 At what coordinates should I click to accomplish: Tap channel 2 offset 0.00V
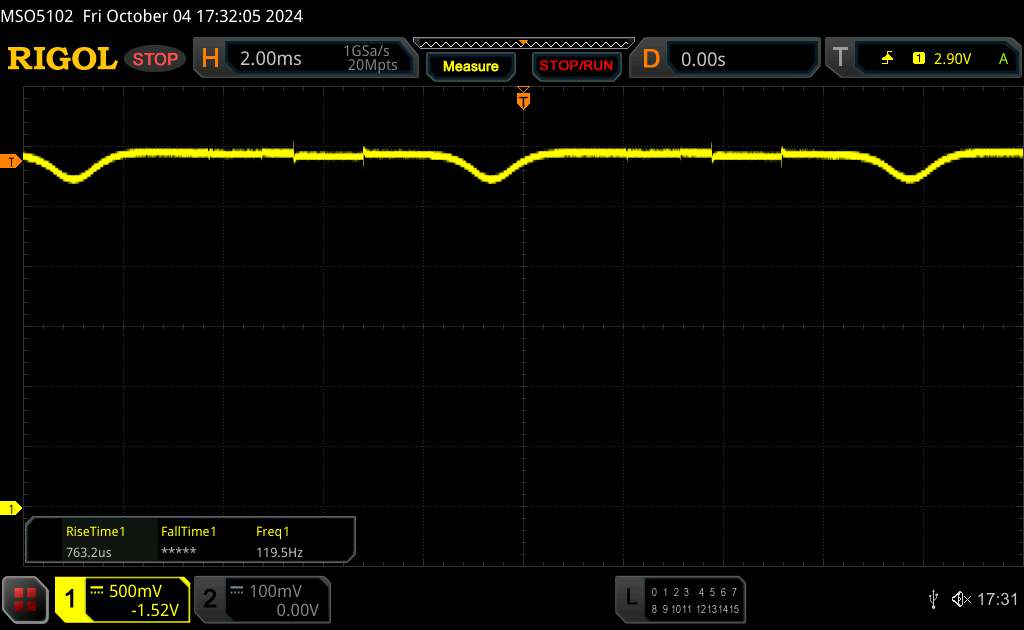coord(297,610)
